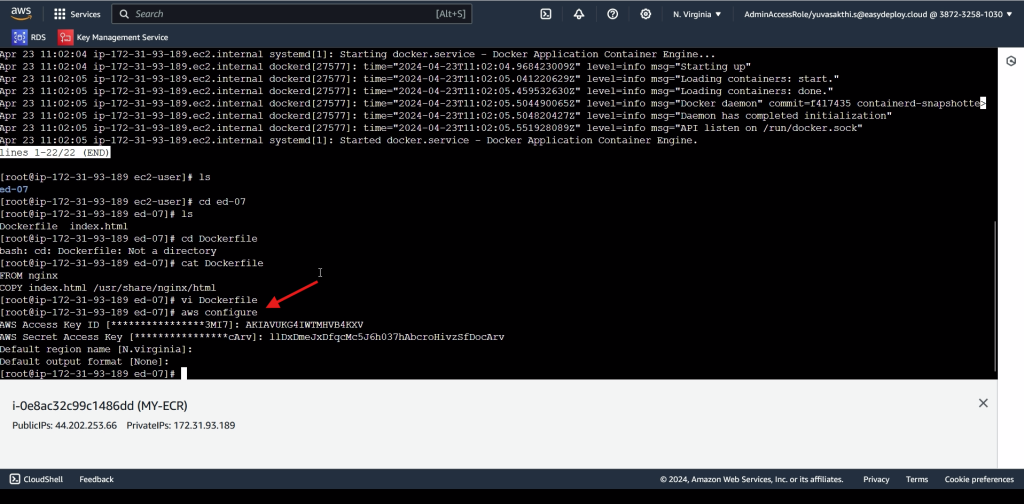Open the settings gear icon

coord(645,14)
